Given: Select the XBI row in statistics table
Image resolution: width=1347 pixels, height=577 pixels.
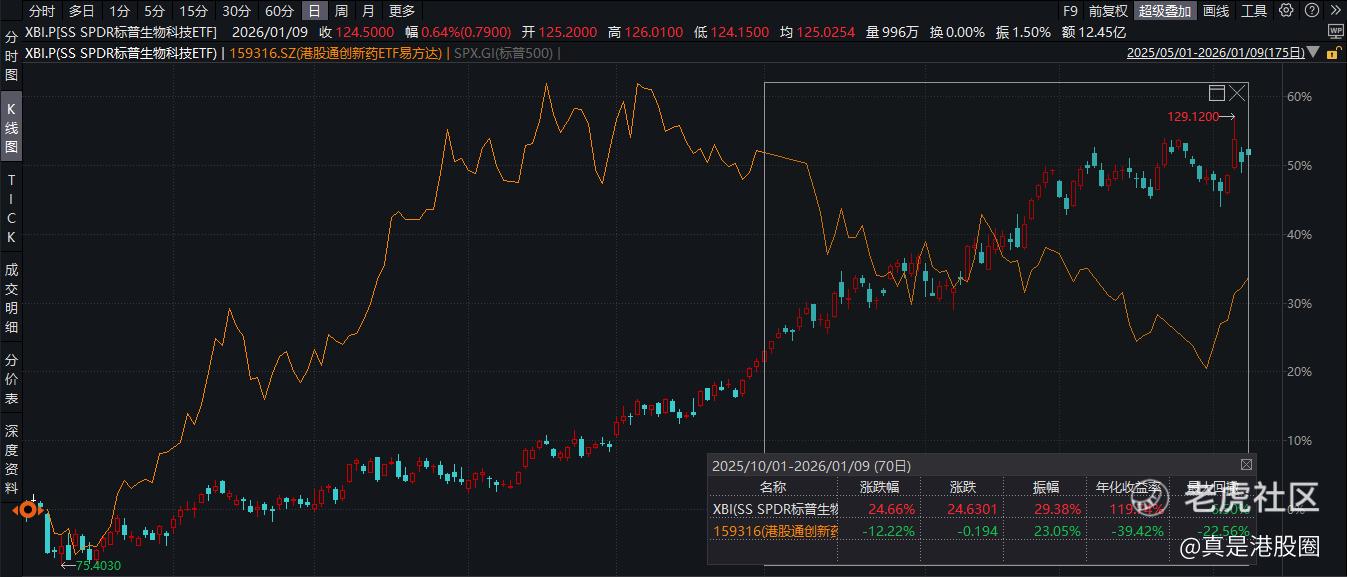Looking at the screenshot, I should click(981, 508).
